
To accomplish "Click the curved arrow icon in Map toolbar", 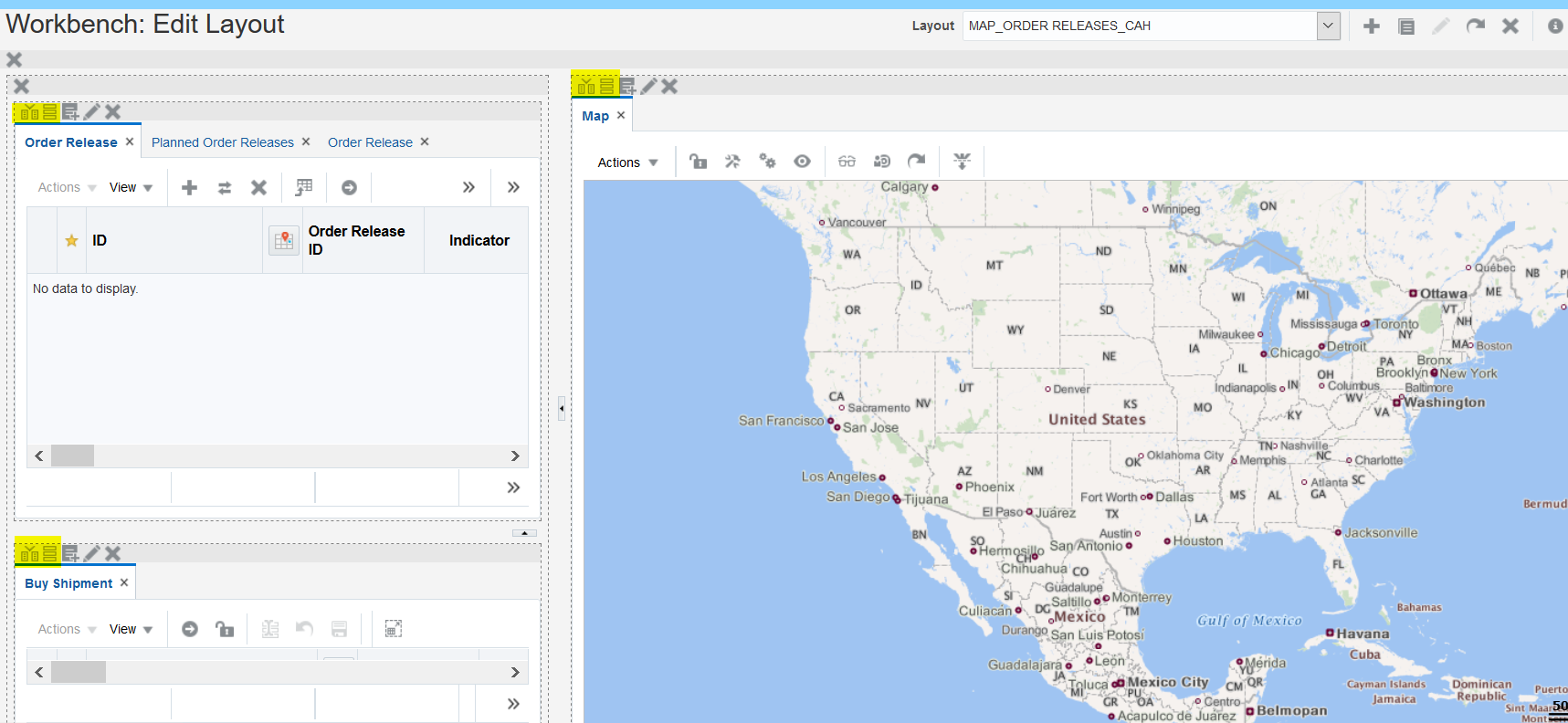I will point(916,162).
